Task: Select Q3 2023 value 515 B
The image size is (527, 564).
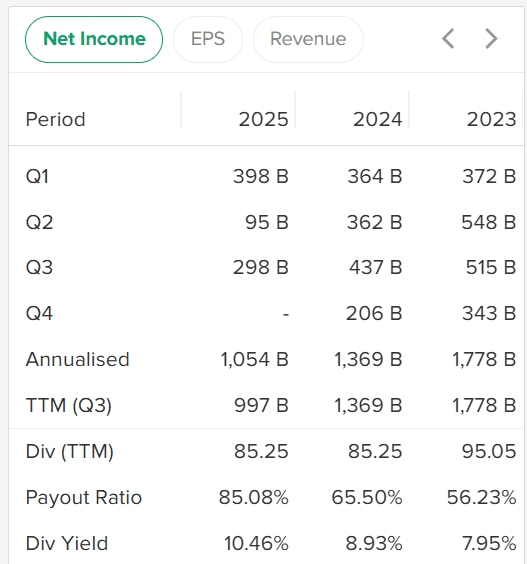Action: click(491, 268)
